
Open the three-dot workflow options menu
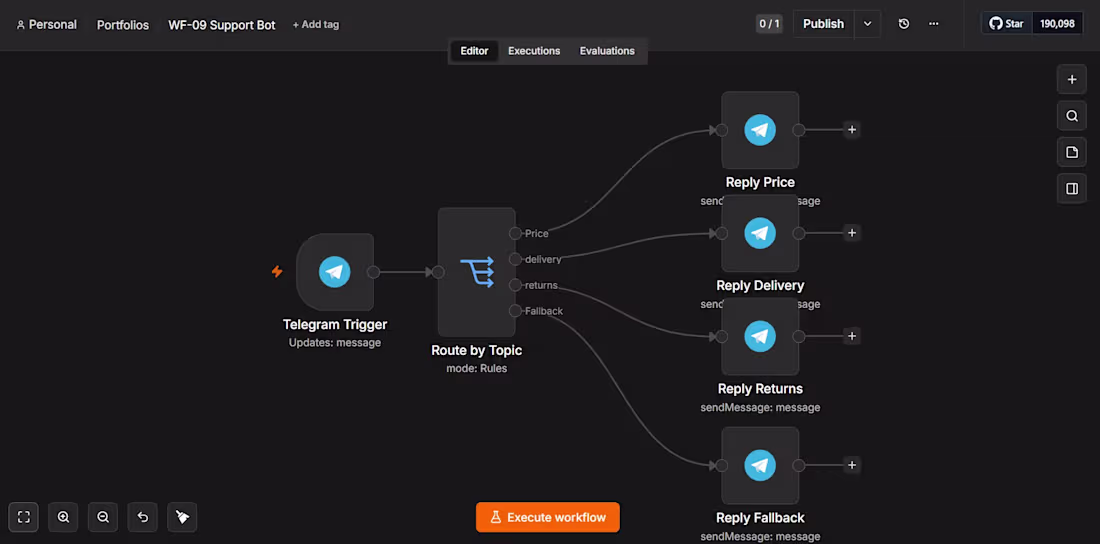click(x=934, y=24)
